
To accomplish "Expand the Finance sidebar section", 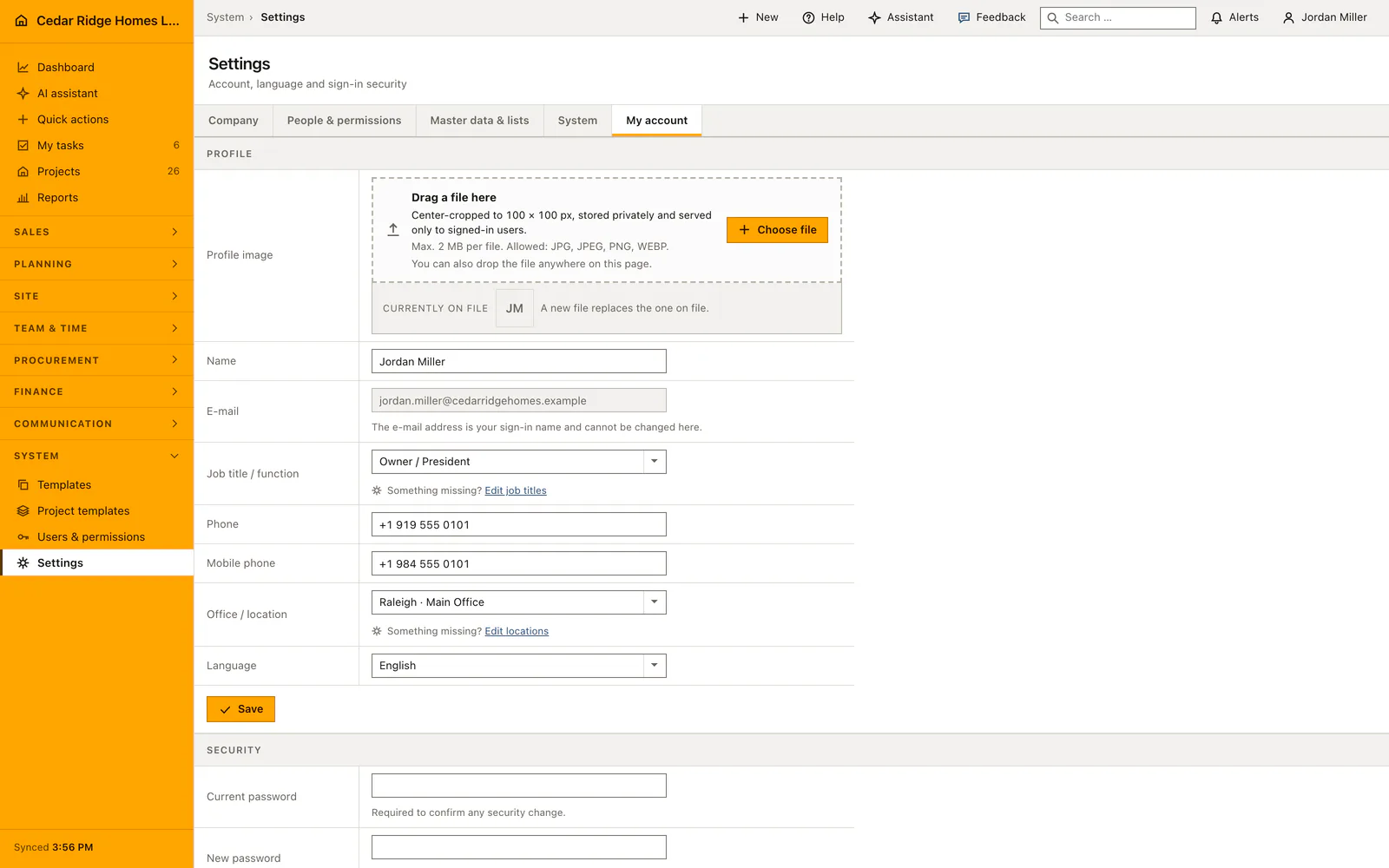I will tap(96, 391).
